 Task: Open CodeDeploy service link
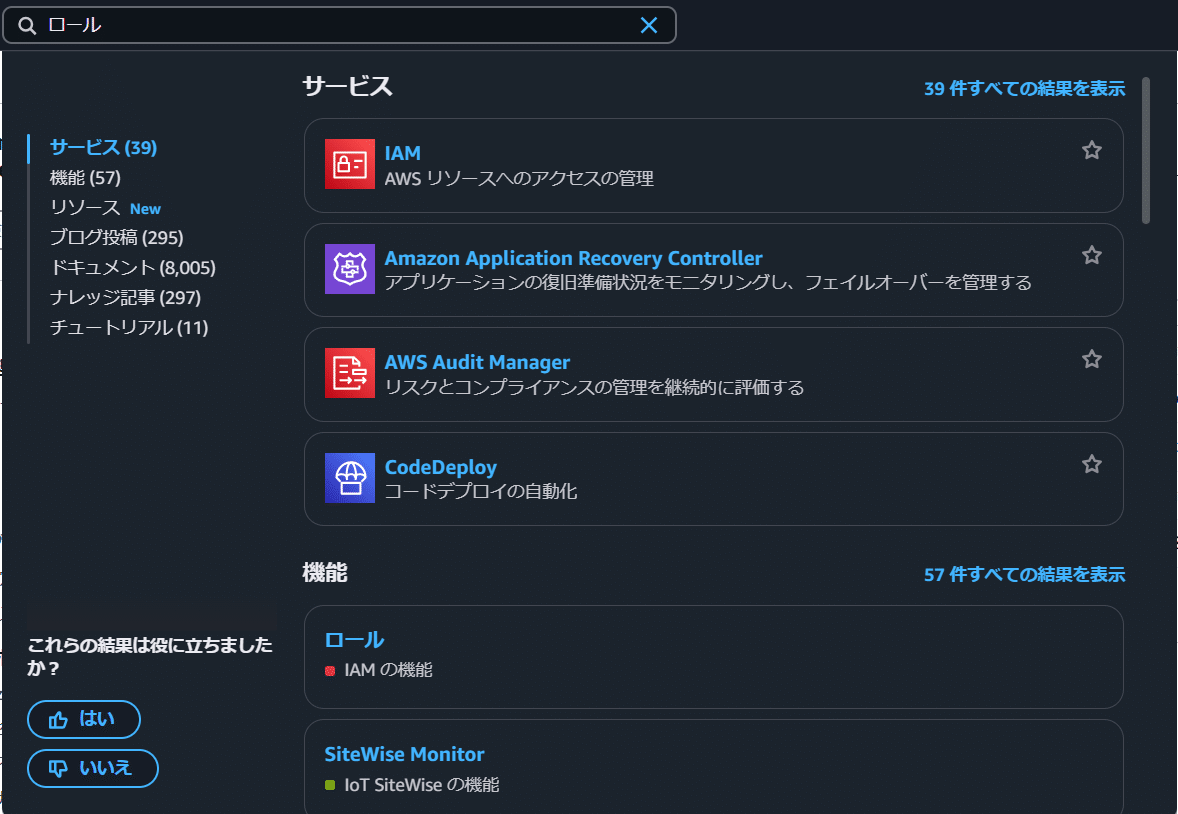[x=441, y=468]
